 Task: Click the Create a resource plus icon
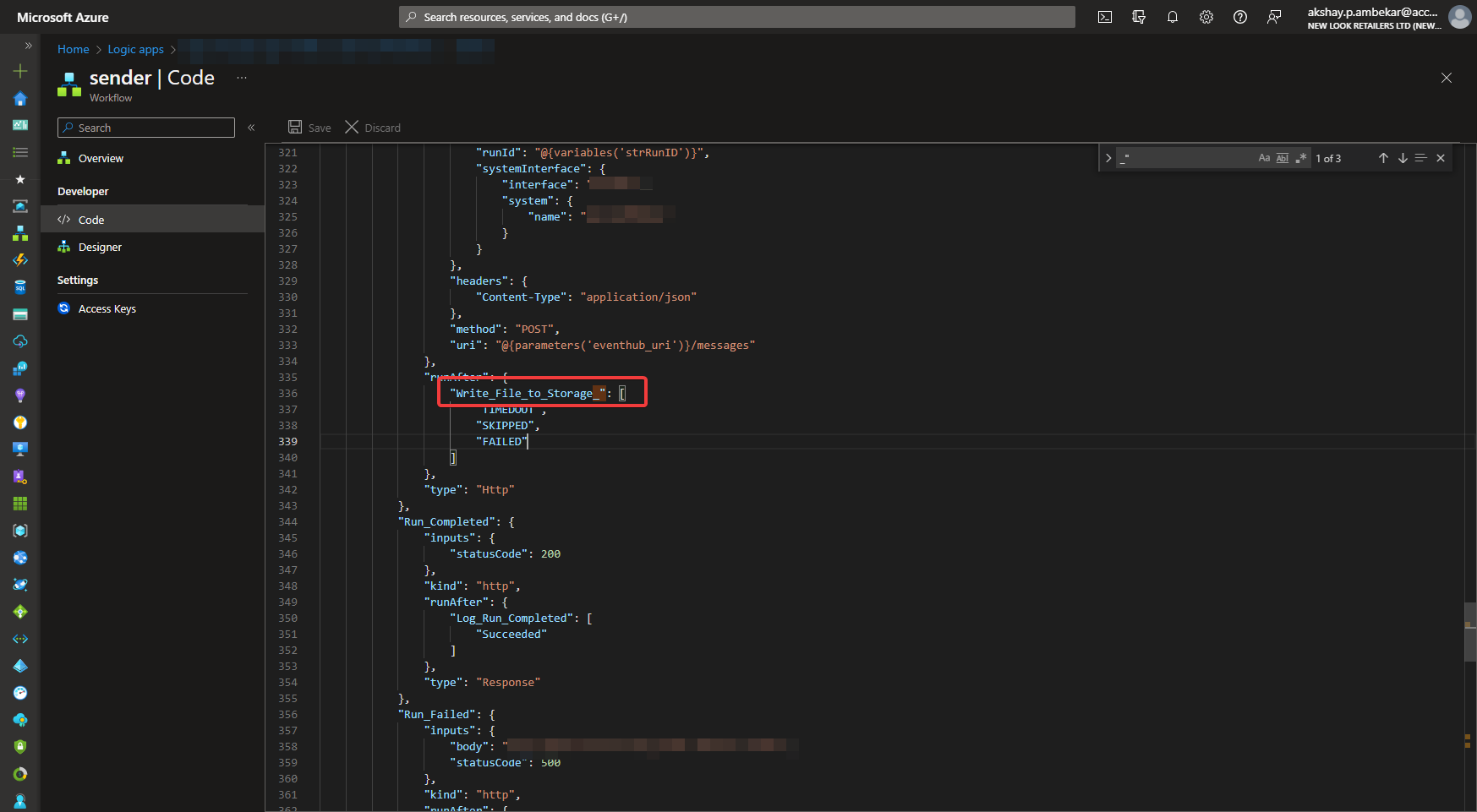click(x=19, y=71)
